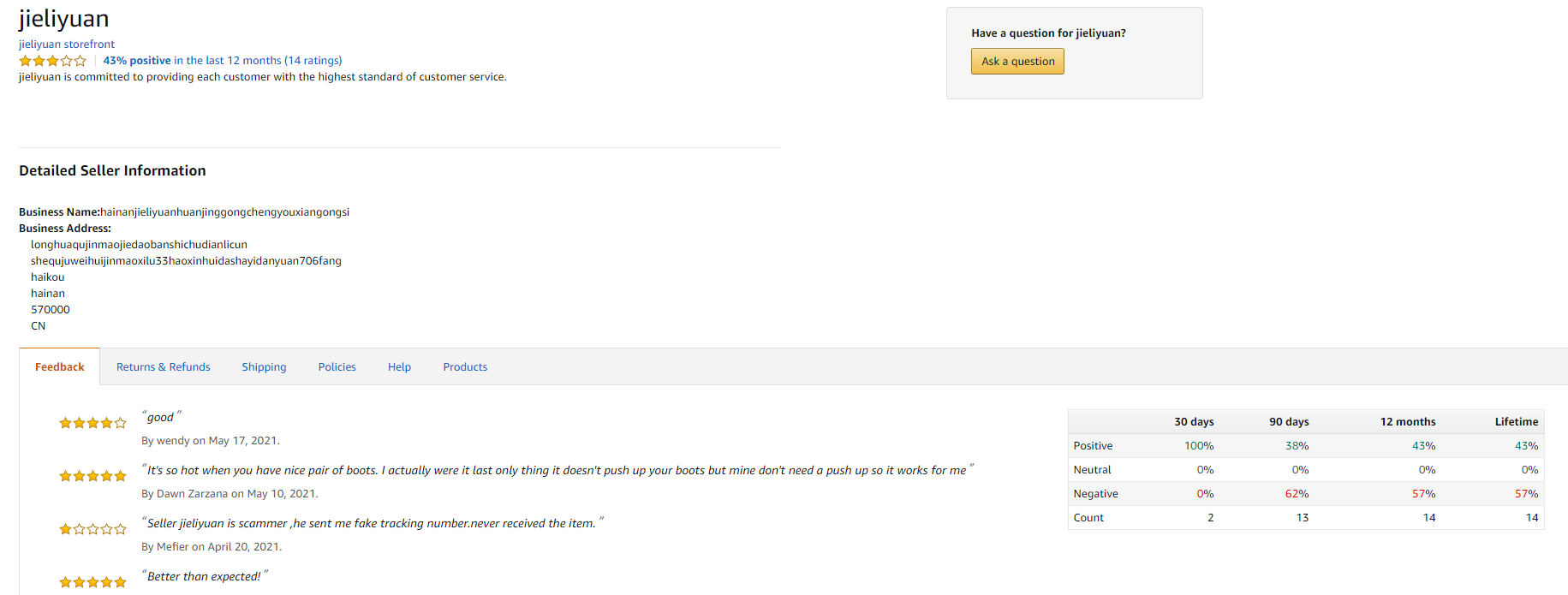Click the five-star rating on Dawn Zarzana's review
1568x595 pixels.
[92, 476]
